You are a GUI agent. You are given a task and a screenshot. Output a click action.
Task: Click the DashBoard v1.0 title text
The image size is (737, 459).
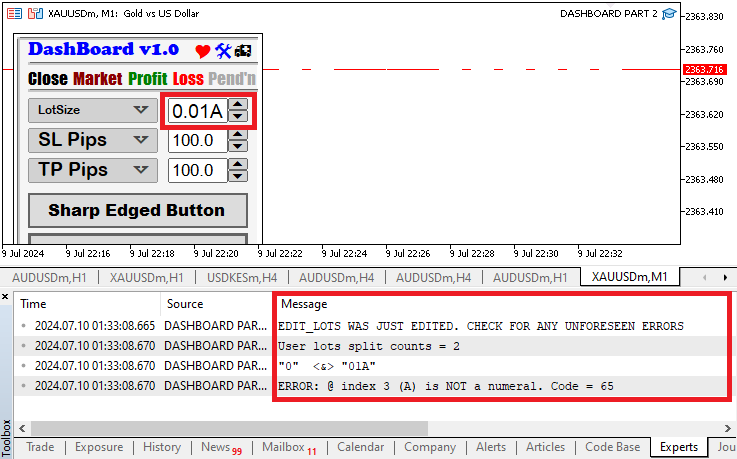(103, 49)
